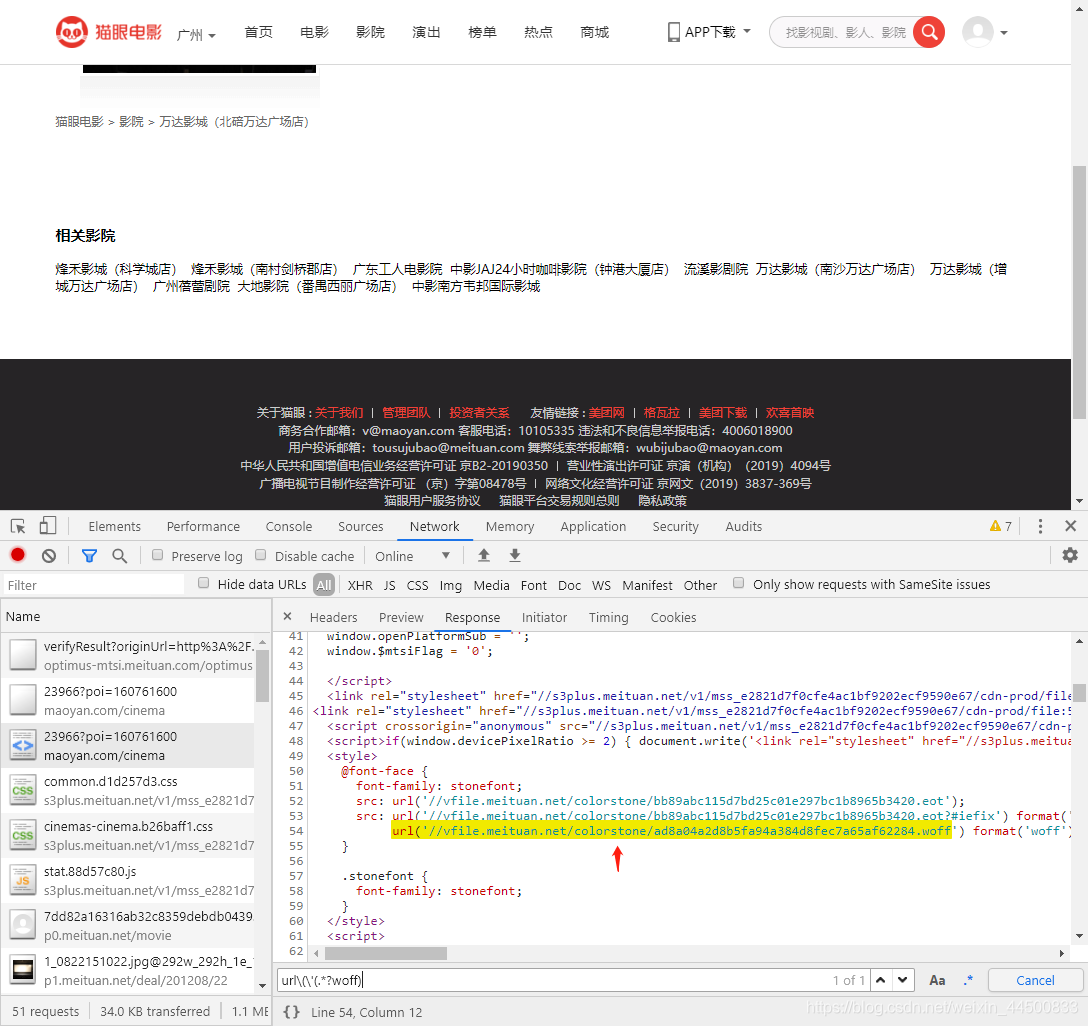Stop recording with the red record icon
1088x1026 pixels.
click(x=18, y=555)
